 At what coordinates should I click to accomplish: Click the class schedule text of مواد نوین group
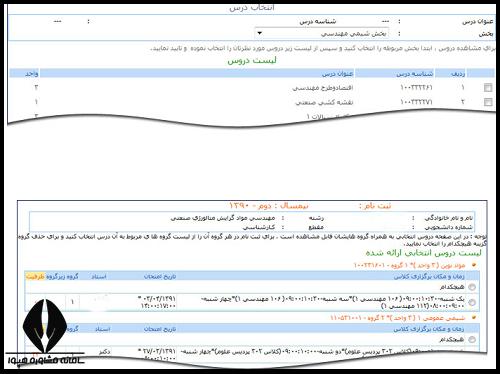tap(332, 302)
